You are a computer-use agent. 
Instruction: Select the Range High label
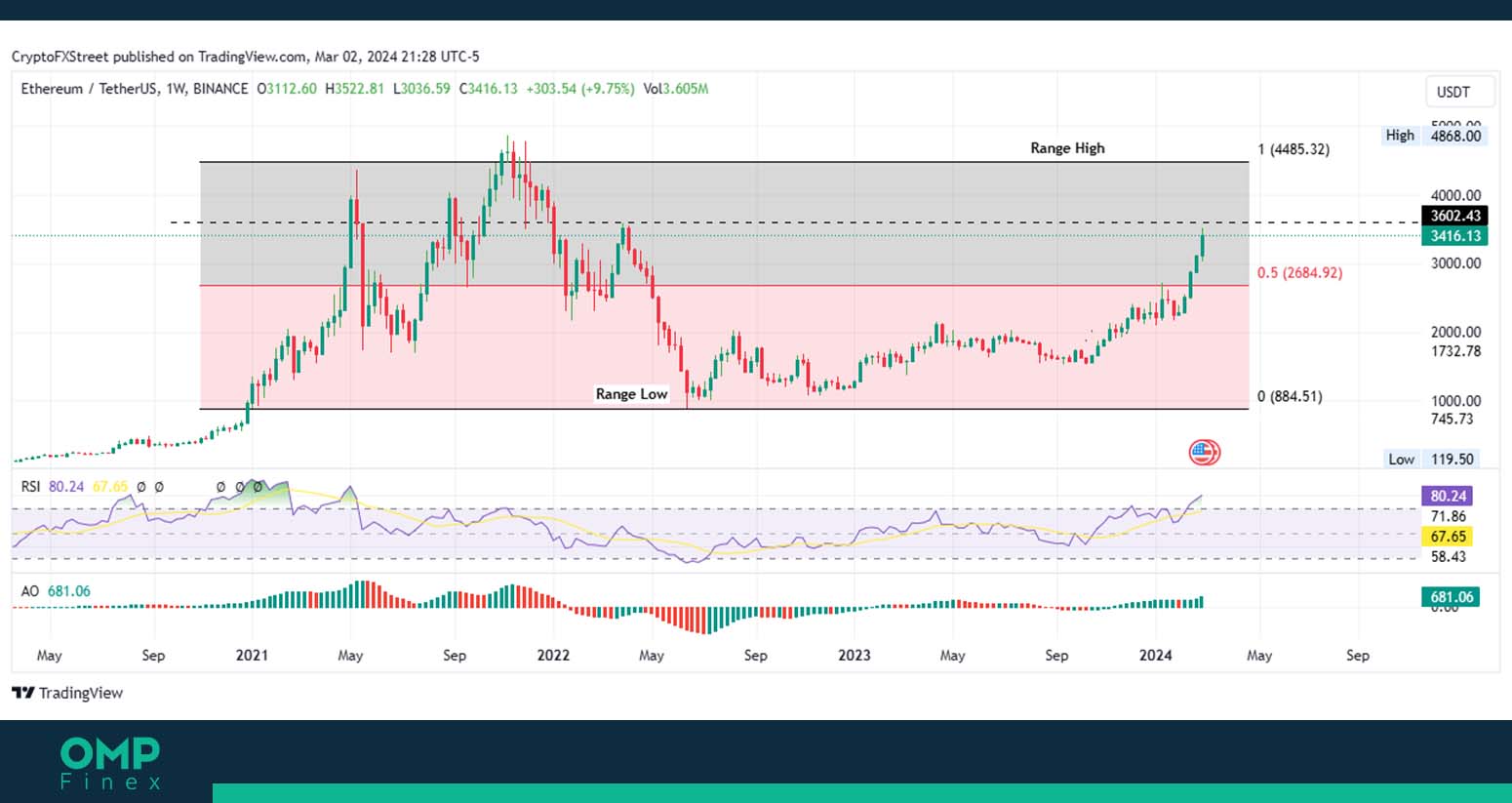click(x=1067, y=148)
